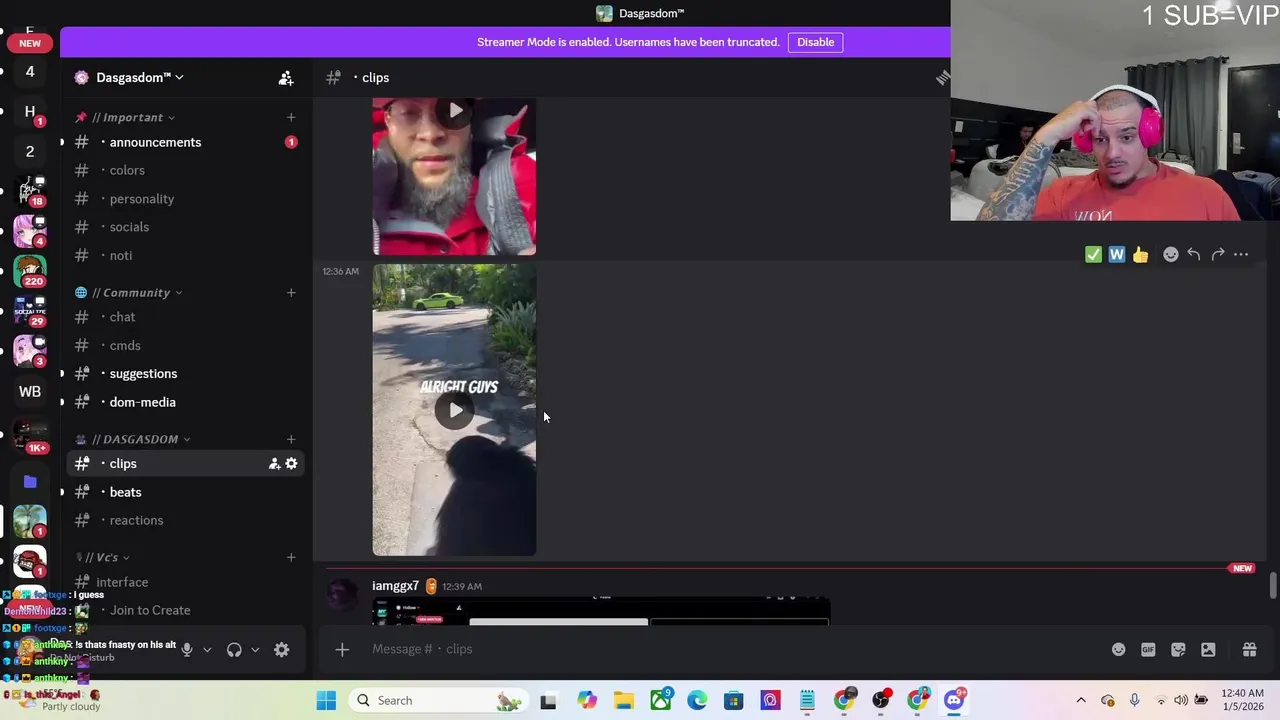Toggle headphones deafen in user panel
This screenshot has width=1280, height=720.
coord(234,649)
